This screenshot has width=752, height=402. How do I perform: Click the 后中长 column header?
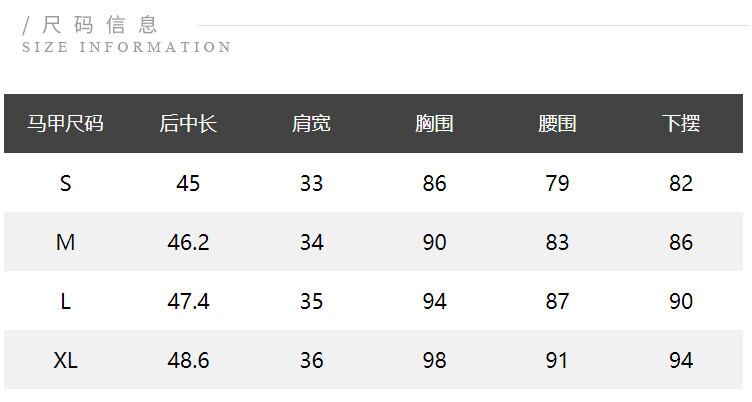coord(188,124)
